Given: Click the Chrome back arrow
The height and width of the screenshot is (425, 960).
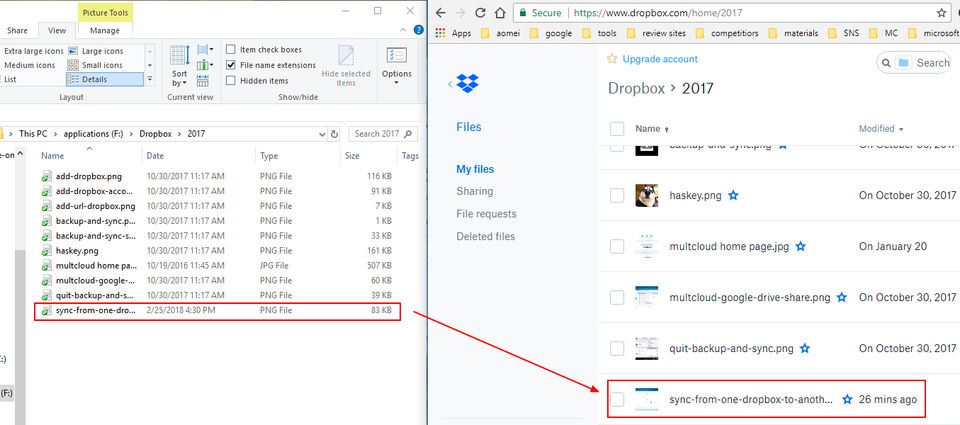Looking at the screenshot, I should point(441,13).
